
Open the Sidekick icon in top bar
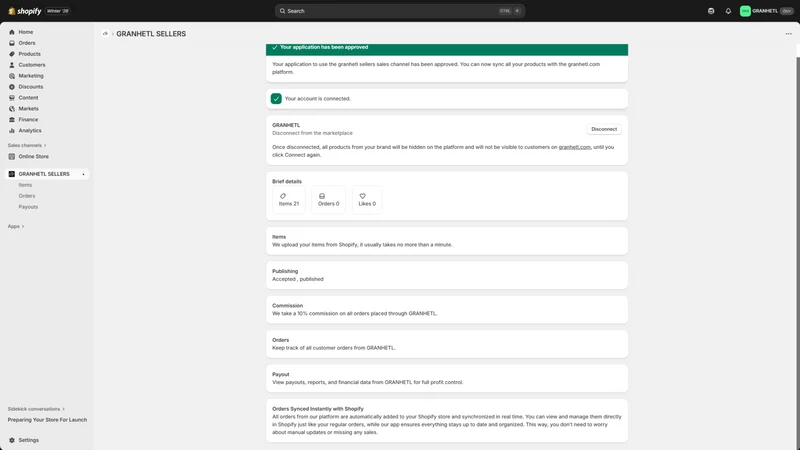coord(711,11)
